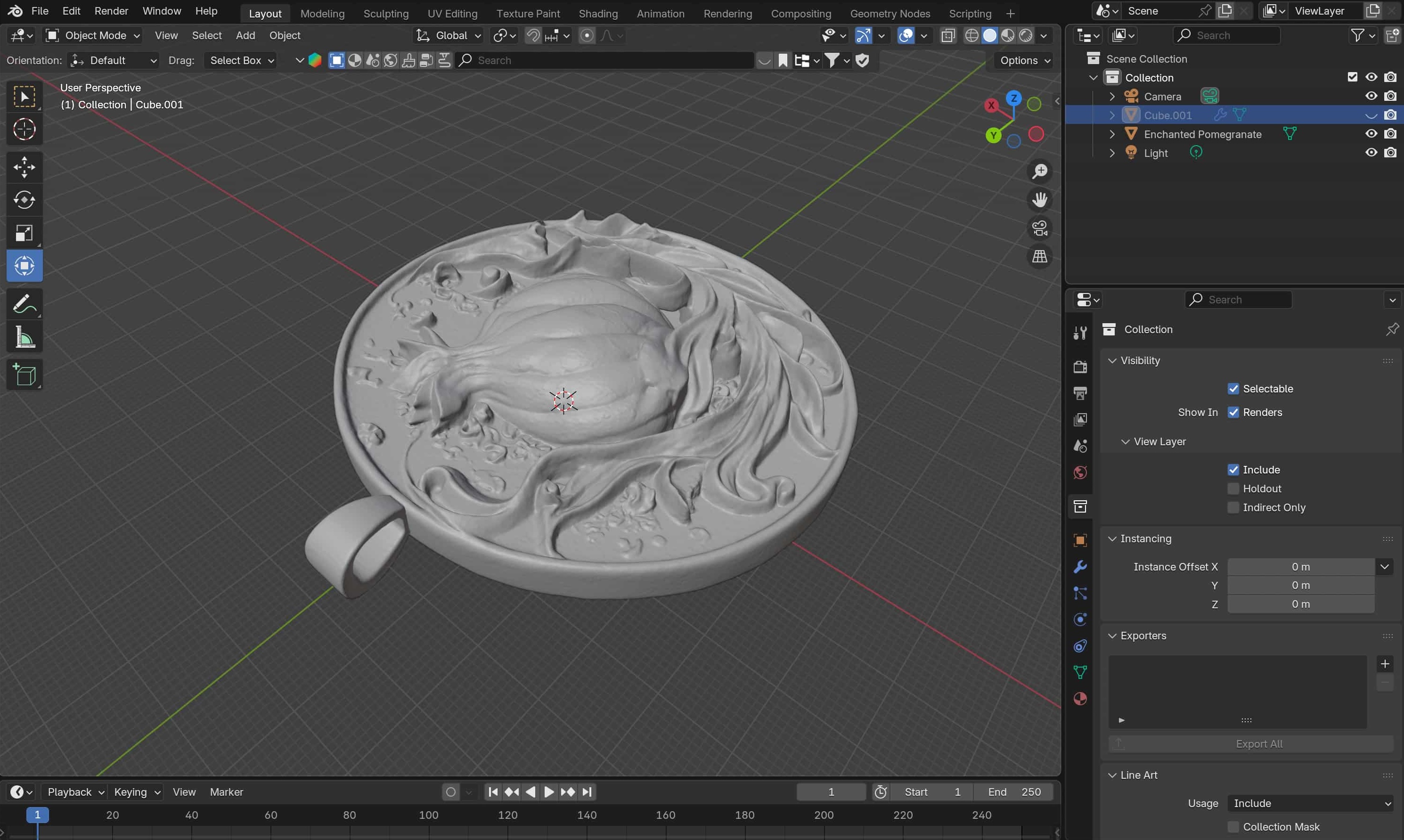This screenshot has height=840, width=1404.
Task: Uncheck the Selectable checkbox
Action: pyautogui.click(x=1233, y=389)
